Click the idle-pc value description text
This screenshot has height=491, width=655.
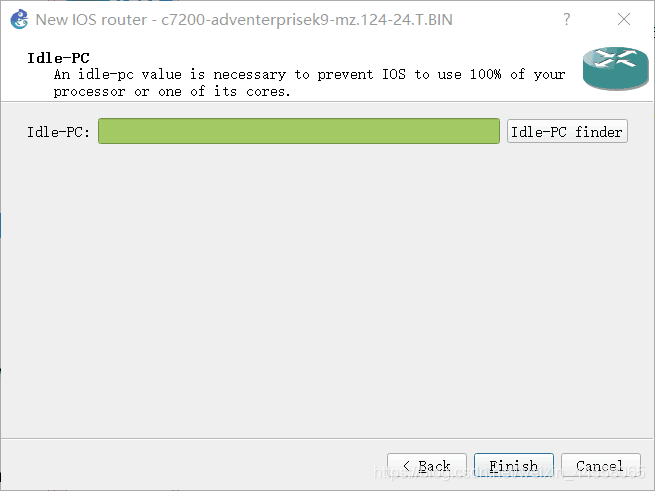coord(309,83)
